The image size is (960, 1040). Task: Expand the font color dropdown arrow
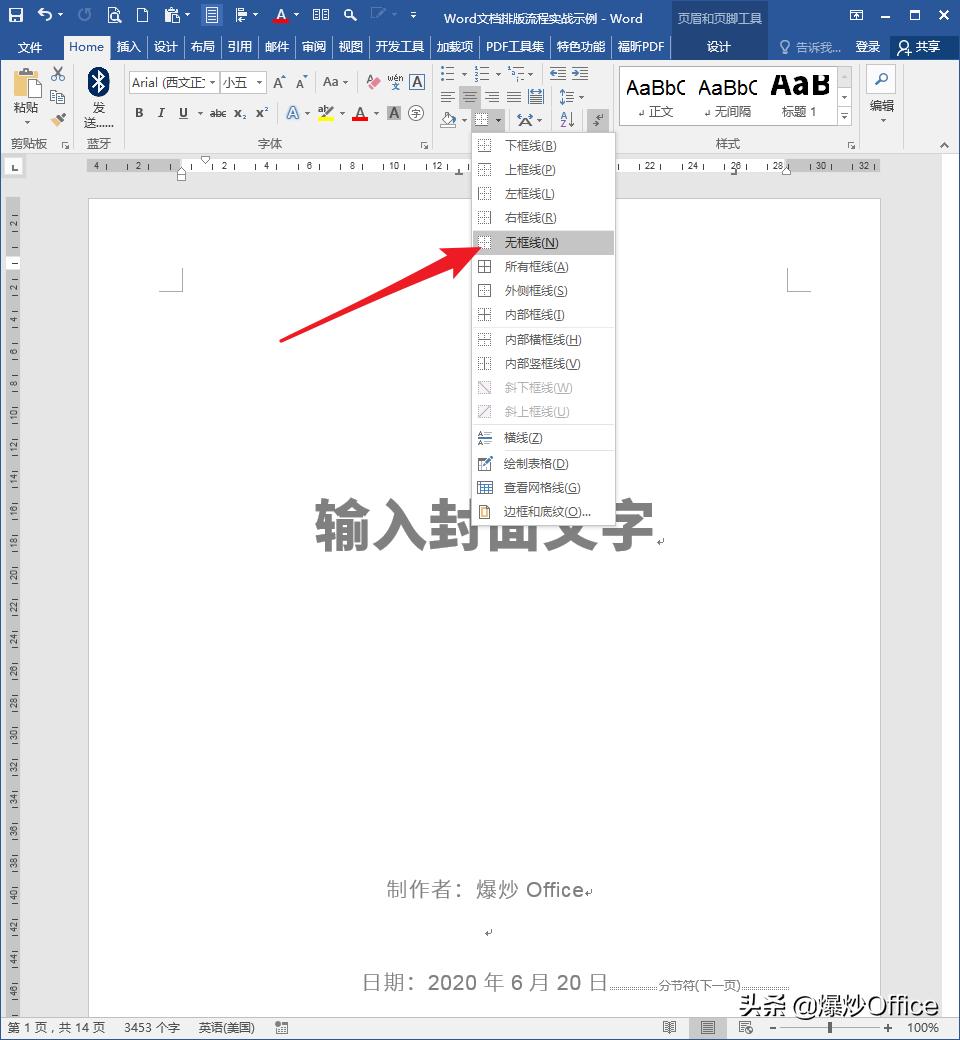(375, 113)
